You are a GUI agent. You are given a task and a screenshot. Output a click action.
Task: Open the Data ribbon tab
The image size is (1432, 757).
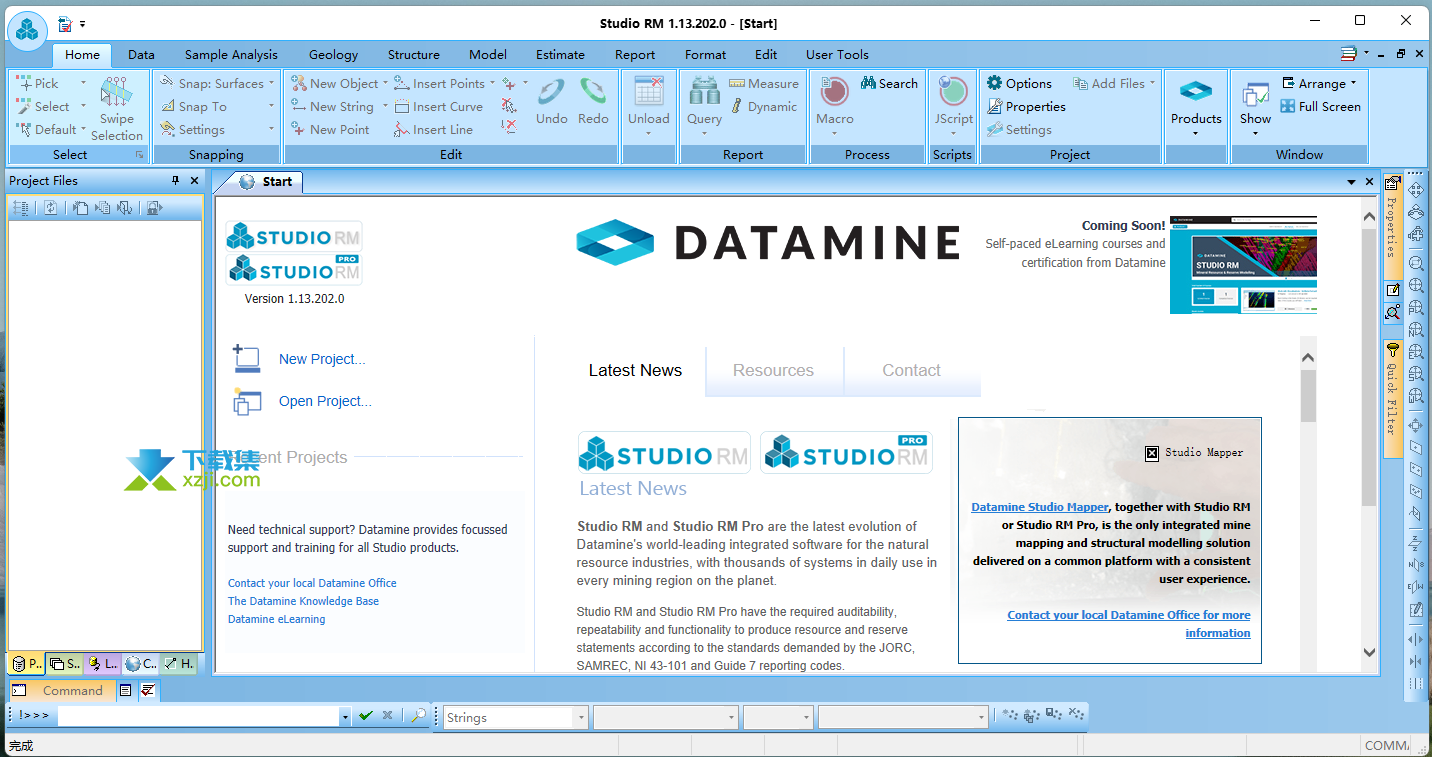click(141, 55)
